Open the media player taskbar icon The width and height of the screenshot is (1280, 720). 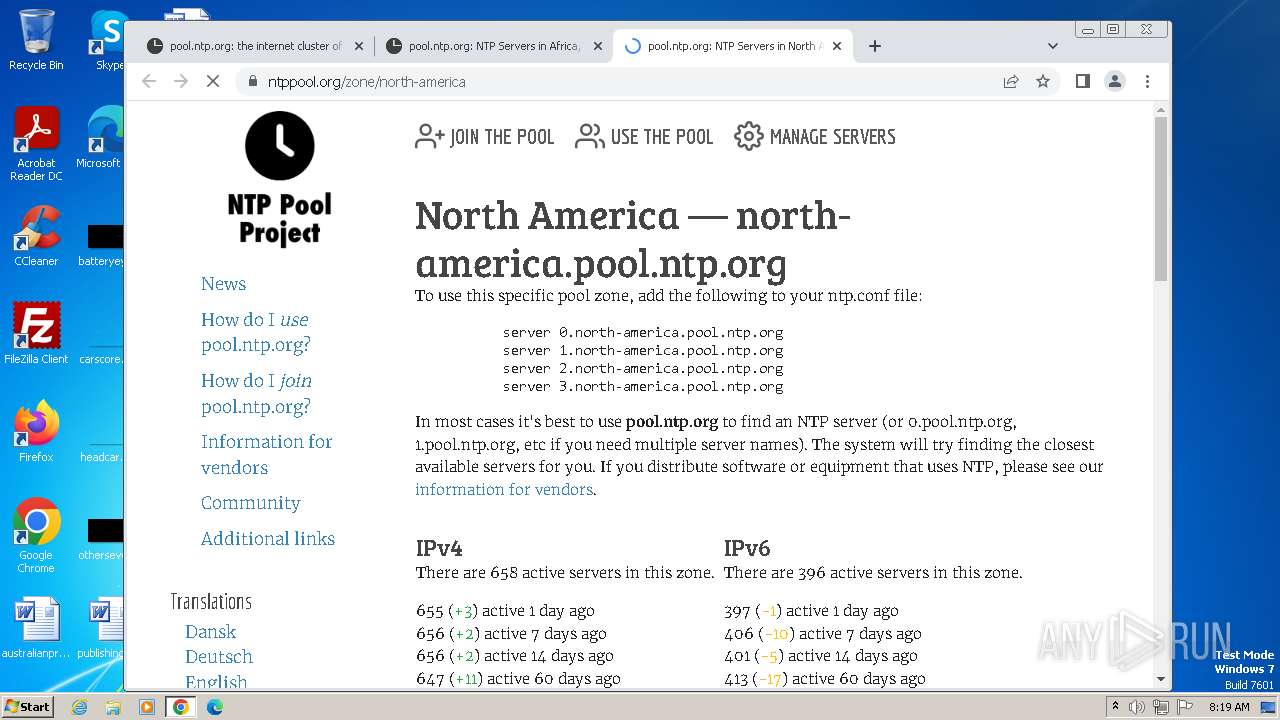[146, 707]
